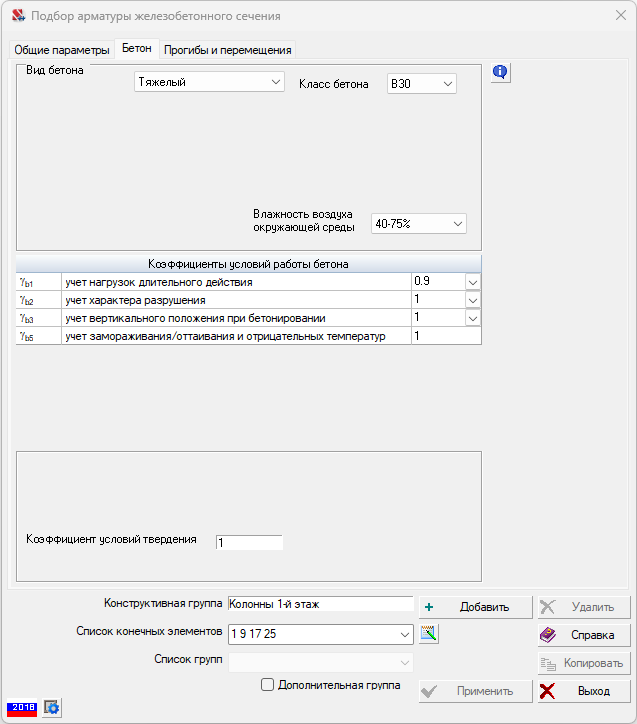Expand the γb3 coefficient dropdown arrow
The image size is (637, 724).
pos(473,318)
